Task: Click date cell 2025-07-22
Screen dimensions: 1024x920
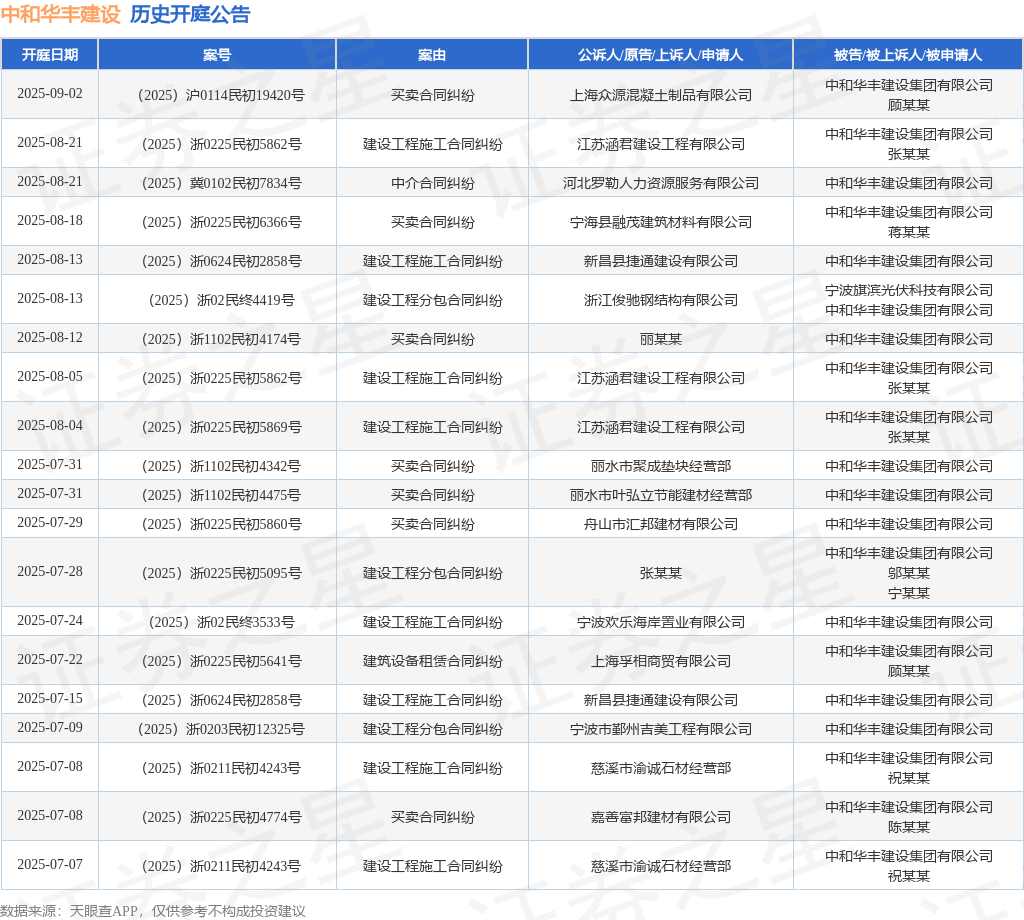Action: click(50, 659)
